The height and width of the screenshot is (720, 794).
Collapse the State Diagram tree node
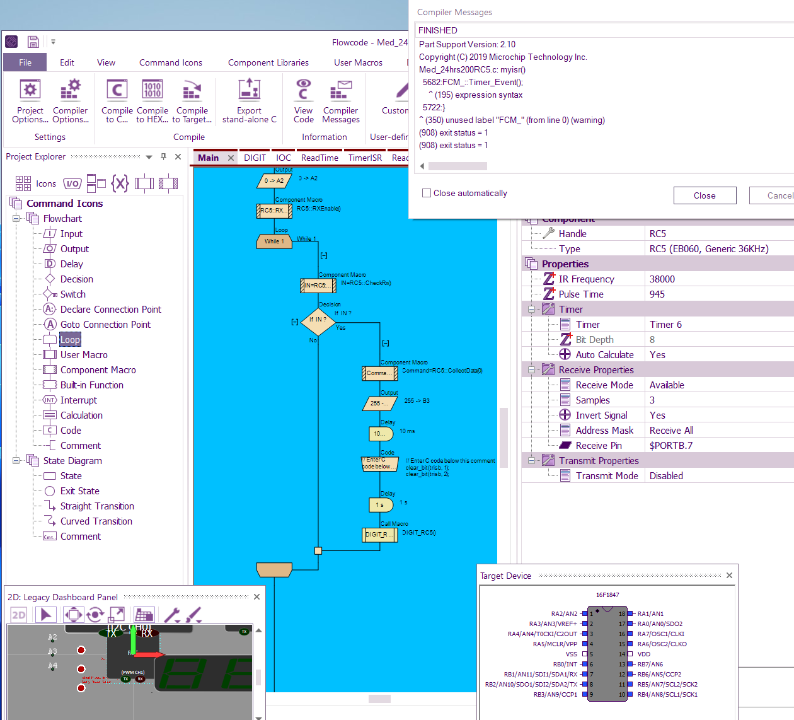[16, 461]
